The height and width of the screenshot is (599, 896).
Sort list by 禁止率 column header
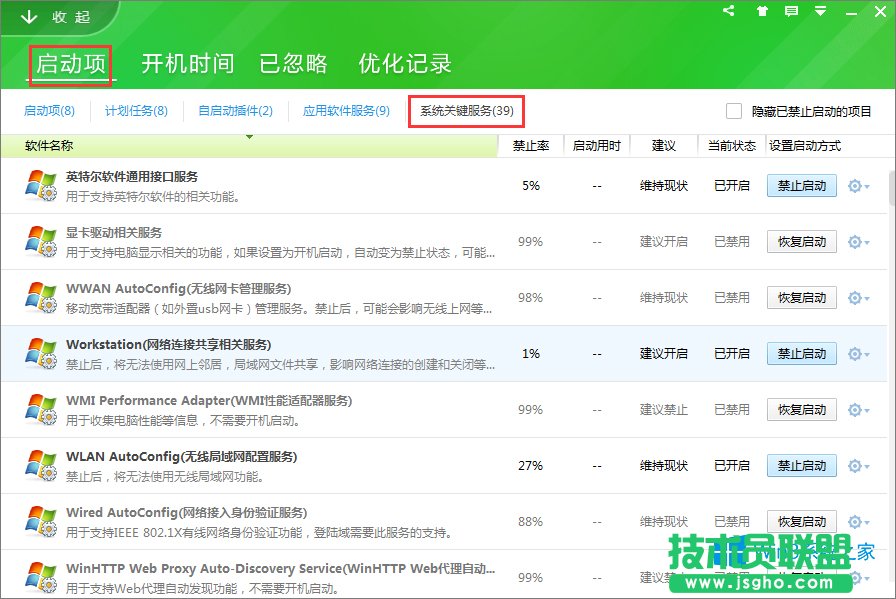coord(530,146)
